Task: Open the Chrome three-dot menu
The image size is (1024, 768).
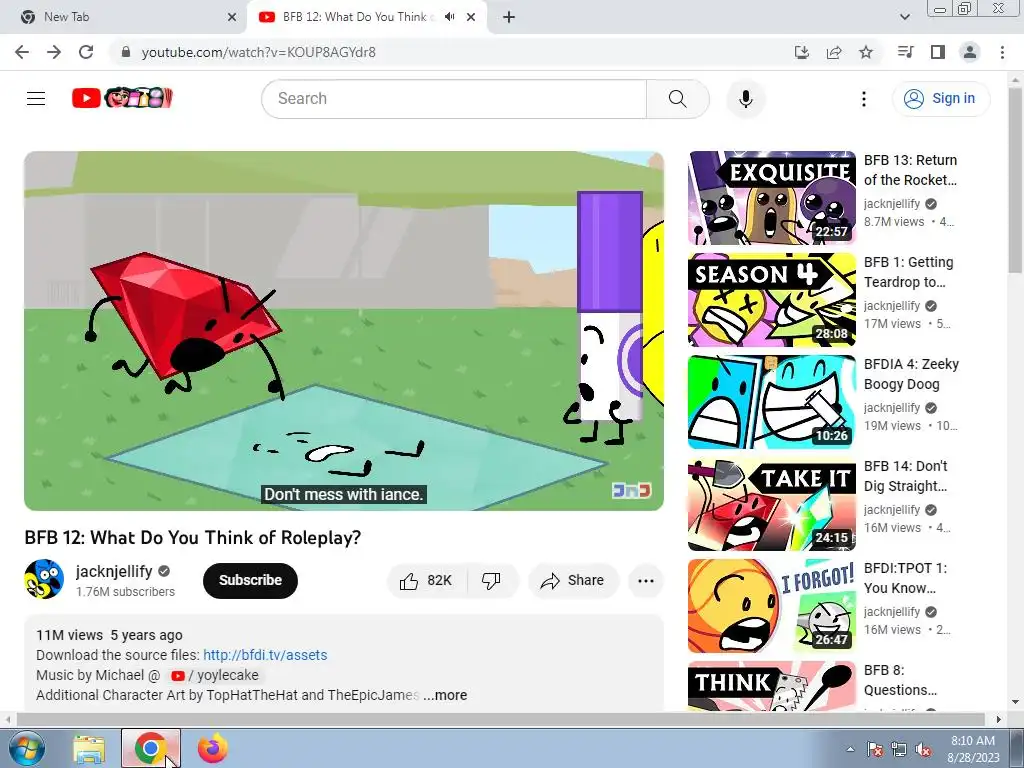Action: (x=1002, y=52)
